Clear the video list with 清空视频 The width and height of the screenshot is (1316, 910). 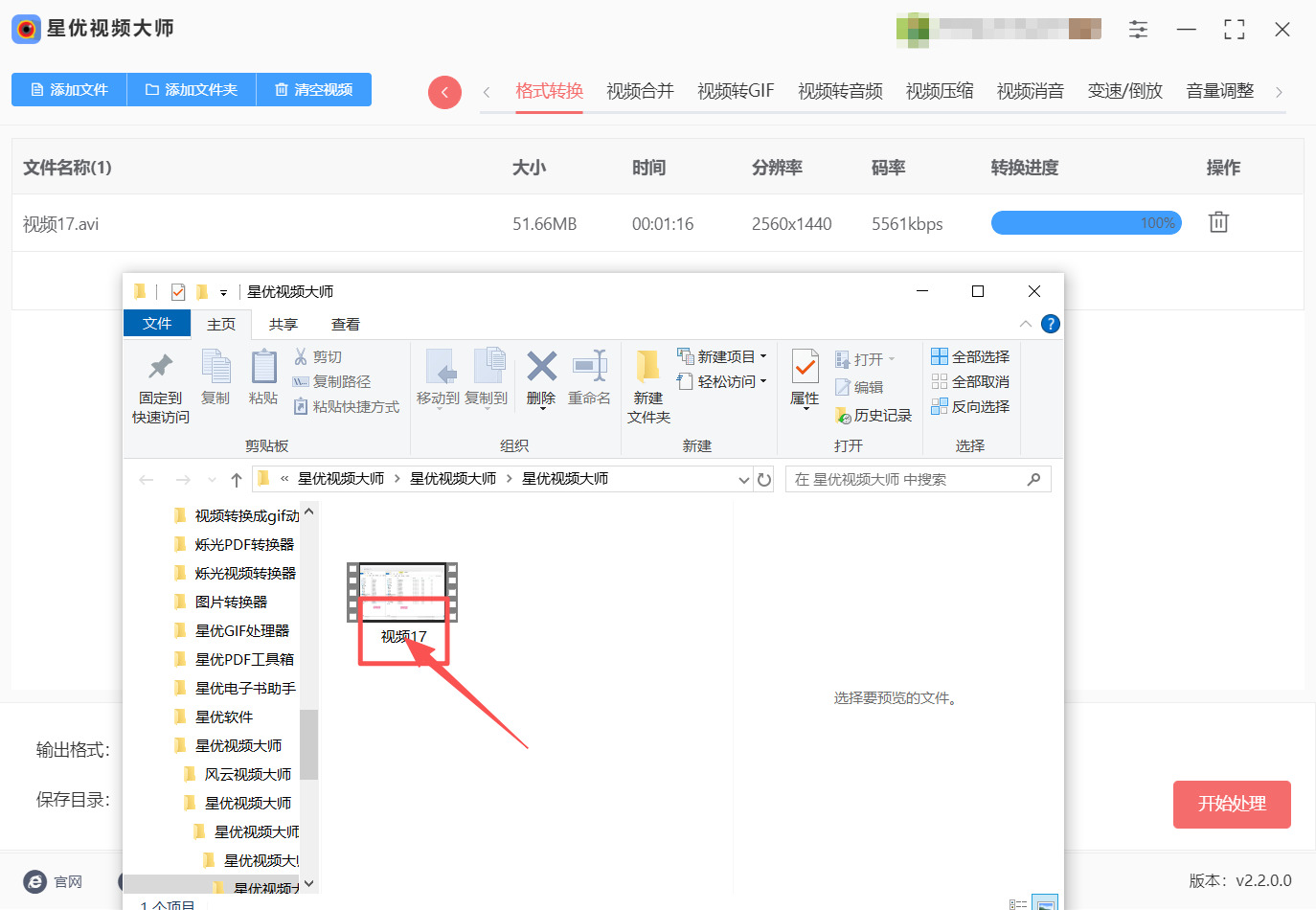click(313, 89)
